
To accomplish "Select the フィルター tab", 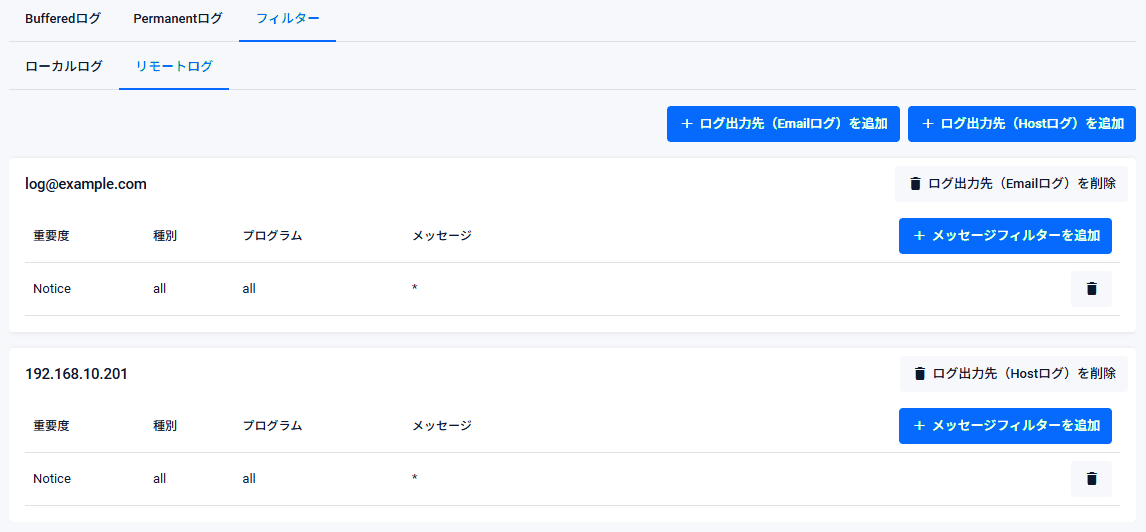I will (x=287, y=19).
